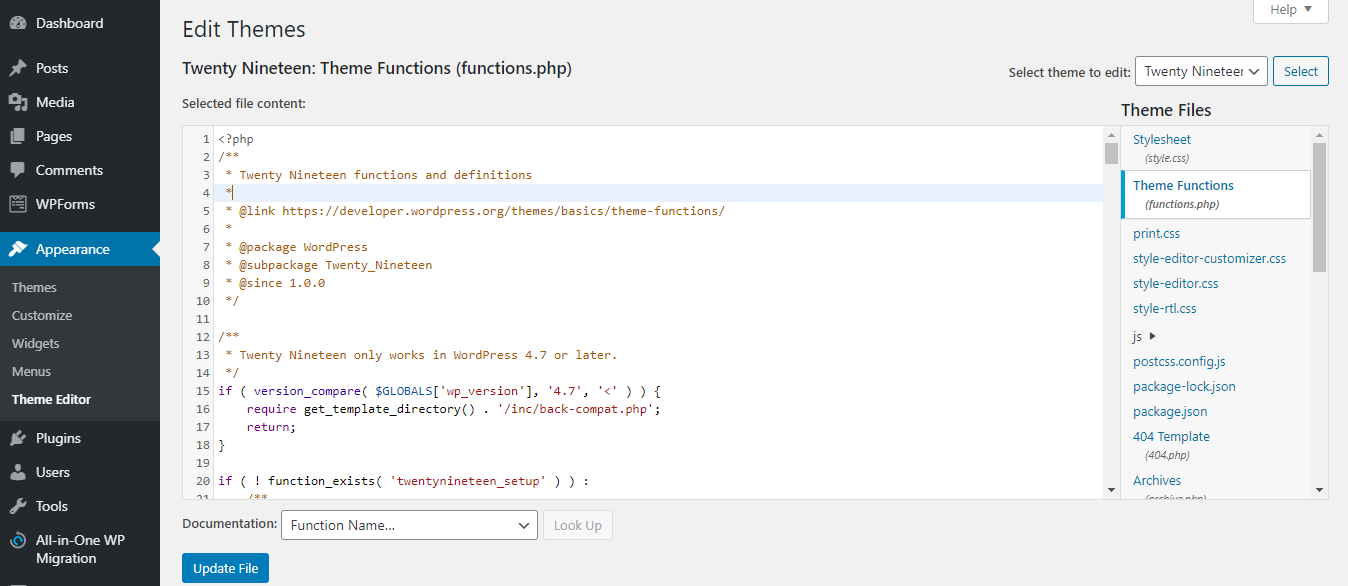Click the All-in-One WP Migration icon

coord(18,541)
